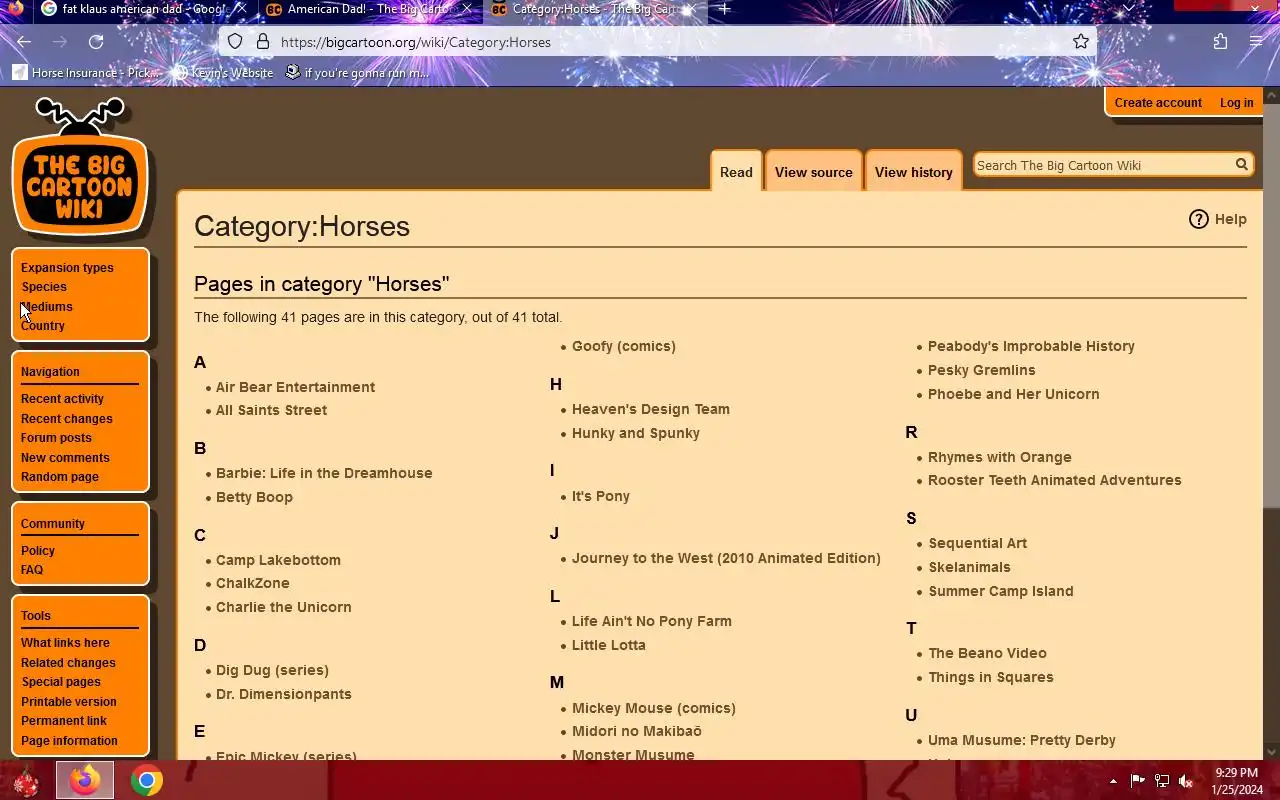Image resolution: width=1280 pixels, height=800 pixels.
Task: Go to a Random page
Action: click(x=60, y=477)
